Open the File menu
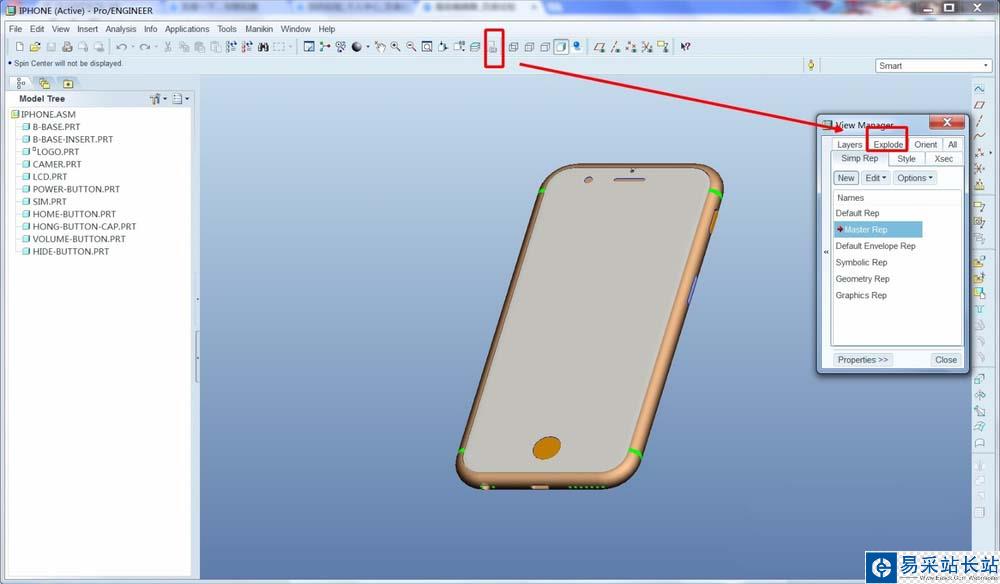Image resolution: width=1000 pixels, height=584 pixels. [15, 29]
